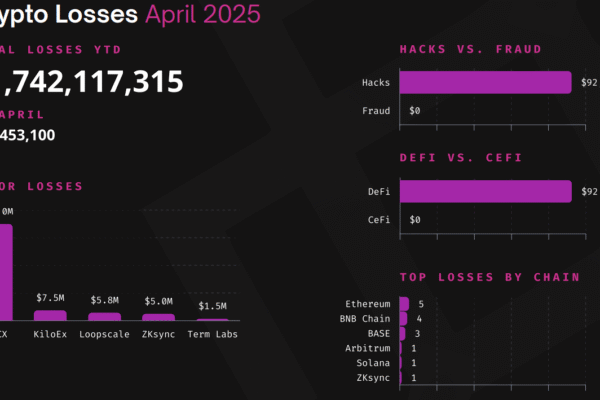Click the BASE chain bar
Viewport: 600px width, 400px height.
pyautogui.click(x=402, y=333)
